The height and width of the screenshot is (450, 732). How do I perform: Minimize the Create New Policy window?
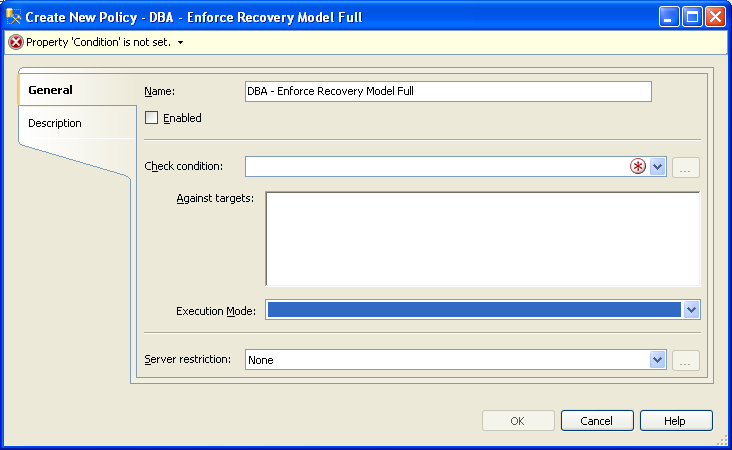point(669,17)
